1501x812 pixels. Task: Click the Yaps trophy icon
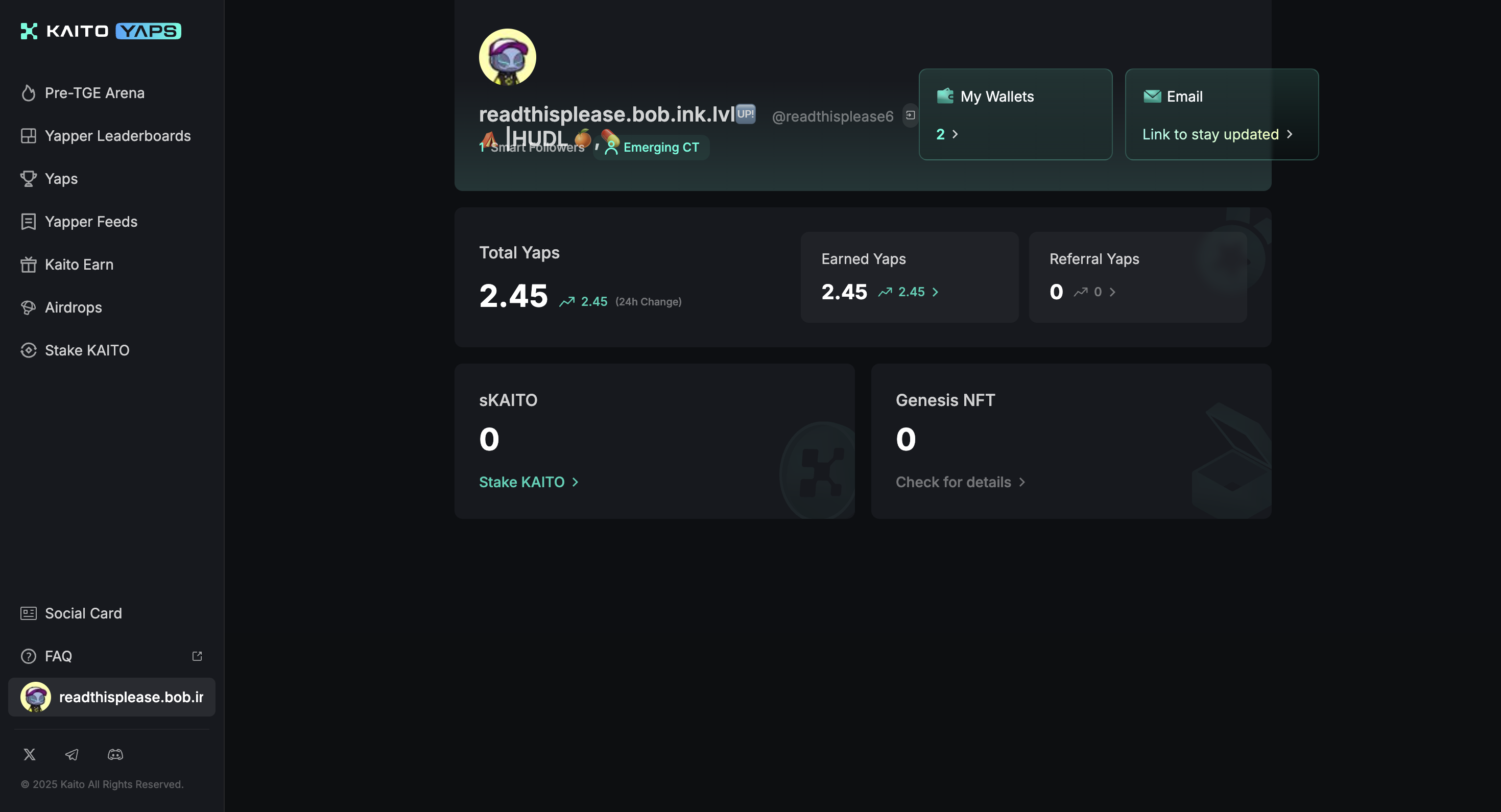pos(29,178)
